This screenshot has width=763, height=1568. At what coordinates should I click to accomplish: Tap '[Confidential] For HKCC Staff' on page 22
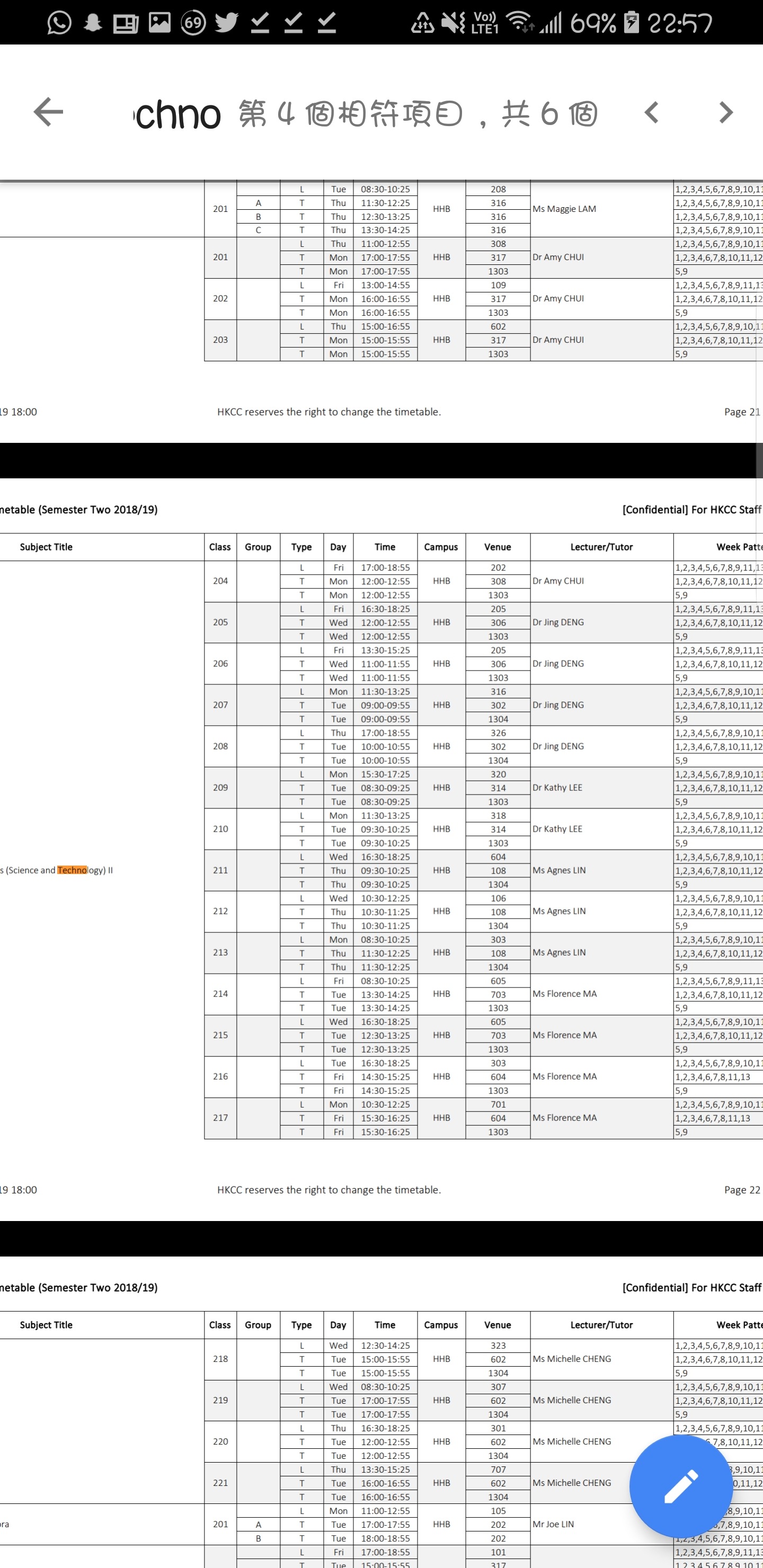pyautogui.click(x=692, y=510)
